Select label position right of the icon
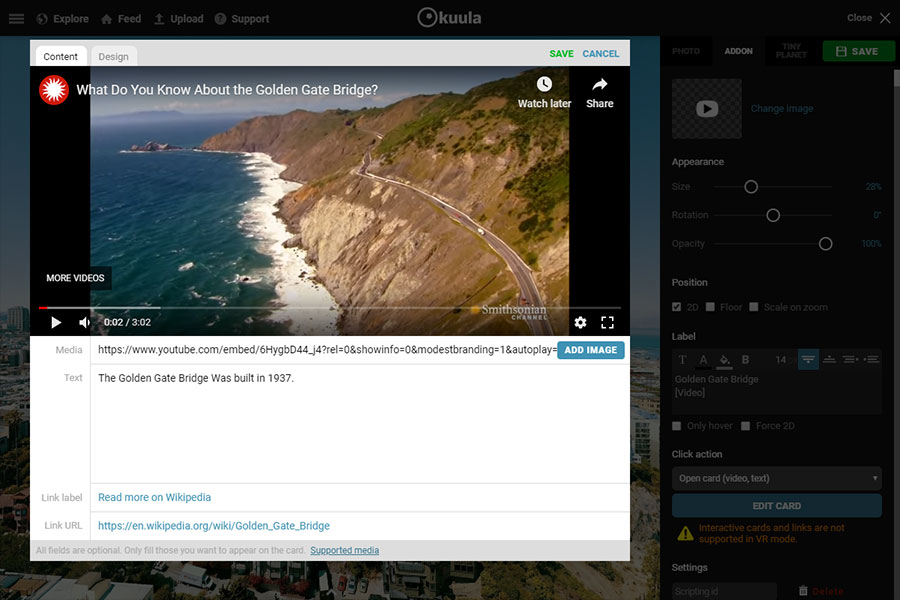The height and width of the screenshot is (600, 900). (871, 360)
